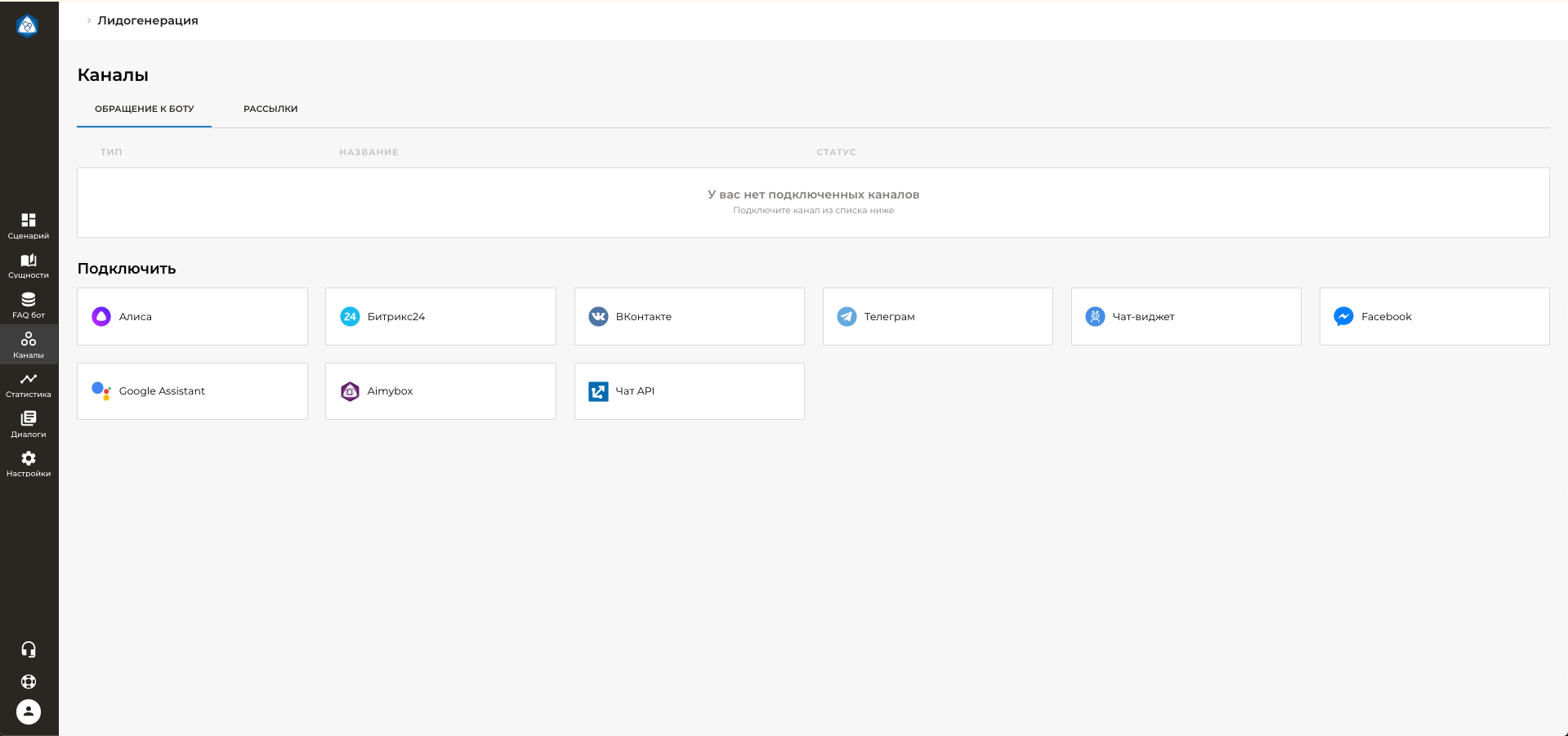Connect the Телеграм channel
The height and width of the screenshot is (736, 1568).
pos(937,316)
